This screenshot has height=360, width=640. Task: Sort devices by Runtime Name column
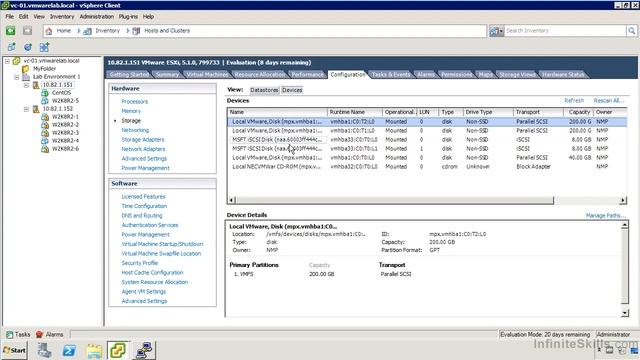(x=355, y=112)
